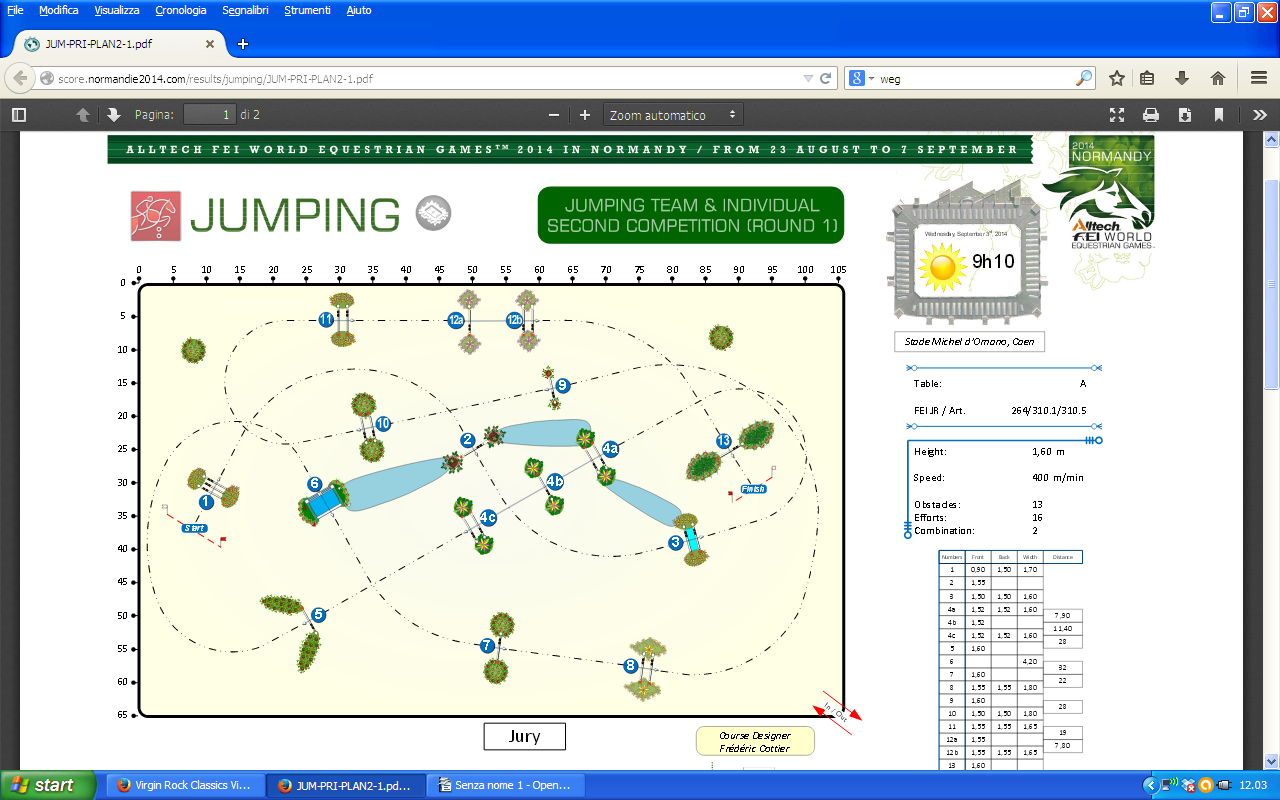Viewport: 1280px width, 800px height.
Task: Switch to JUM-PRI-PLAN2-1.pdf taskbar window
Action: (345, 785)
